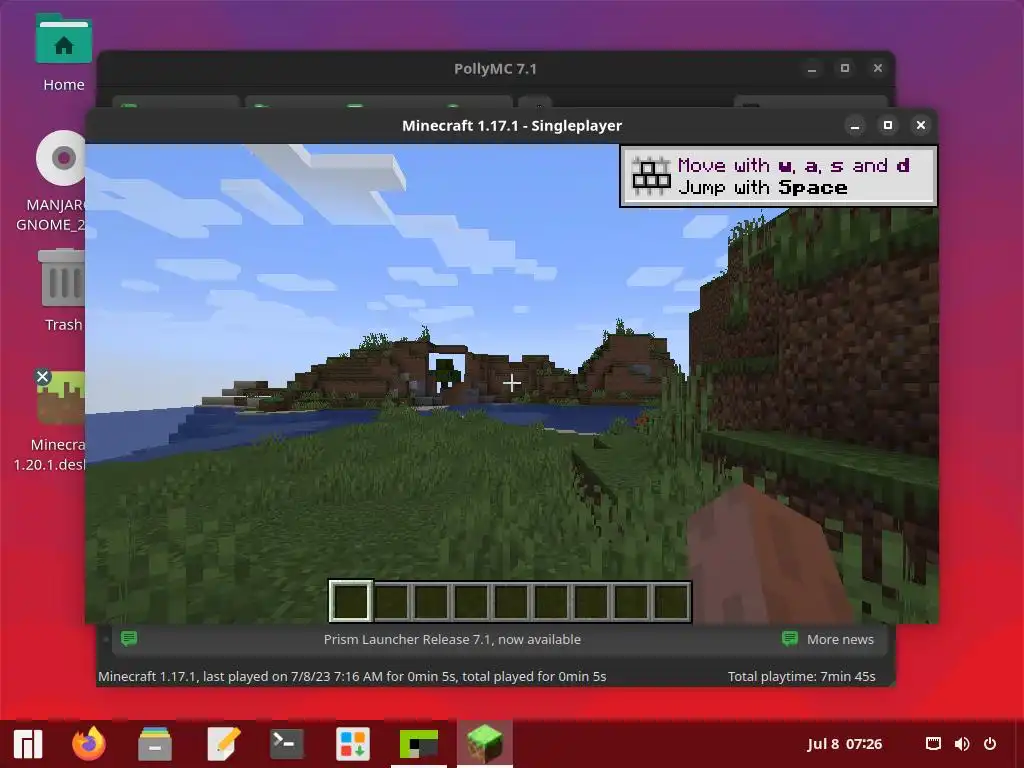Launch the Terminal from the taskbar
This screenshot has width=1024, height=768.
pos(287,744)
